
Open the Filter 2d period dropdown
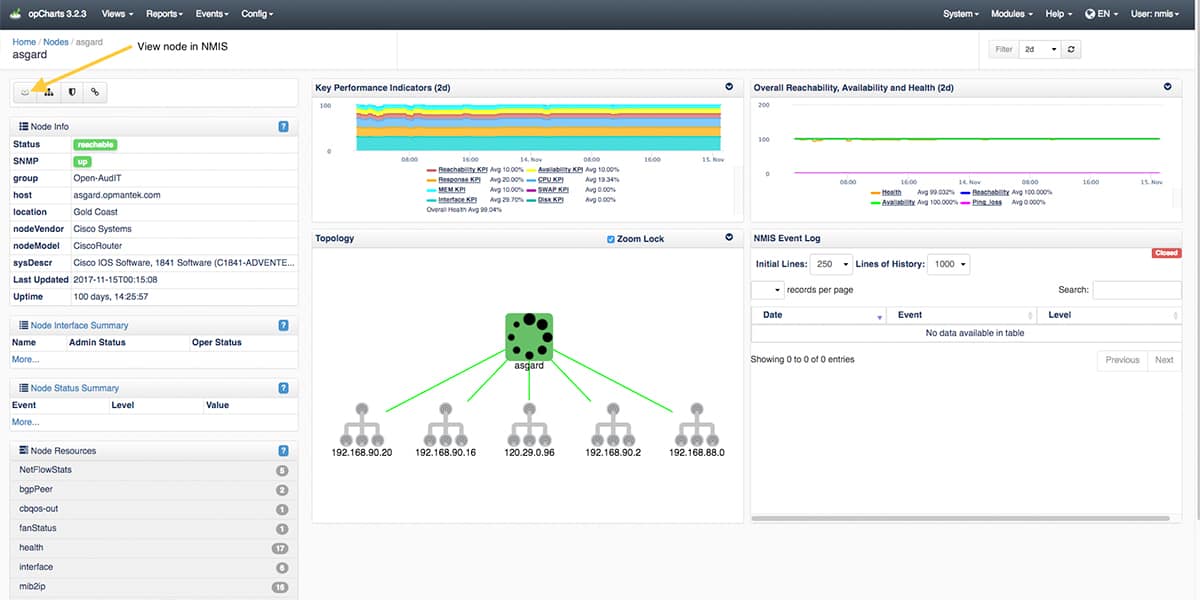coord(1039,49)
